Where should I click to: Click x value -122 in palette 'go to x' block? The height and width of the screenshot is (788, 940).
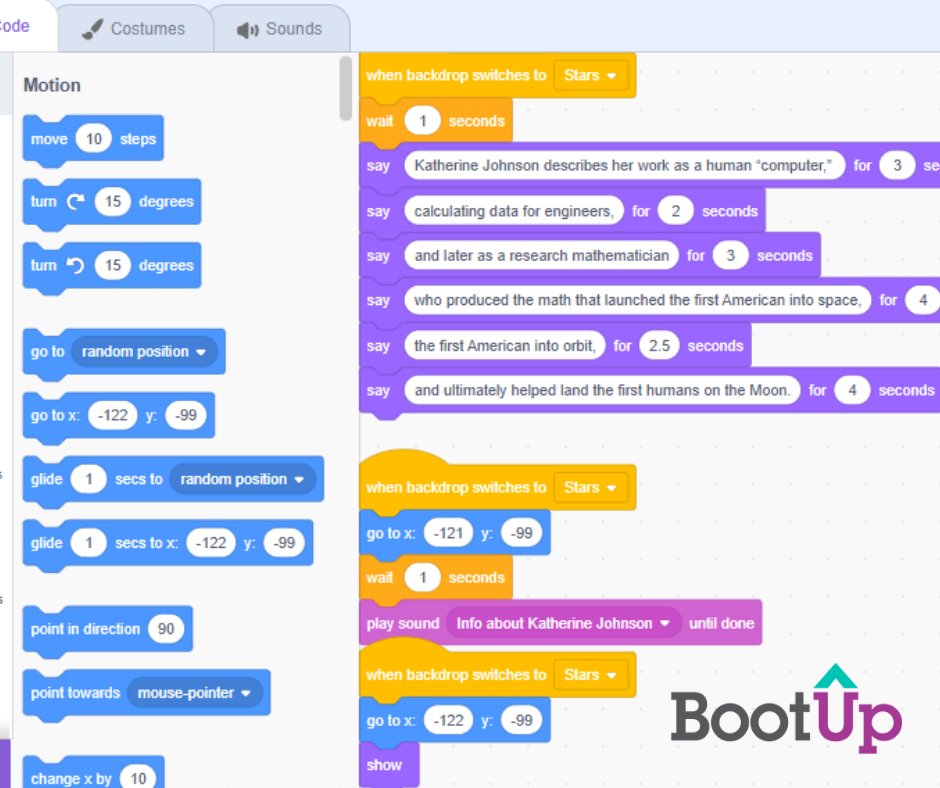tap(113, 415)
